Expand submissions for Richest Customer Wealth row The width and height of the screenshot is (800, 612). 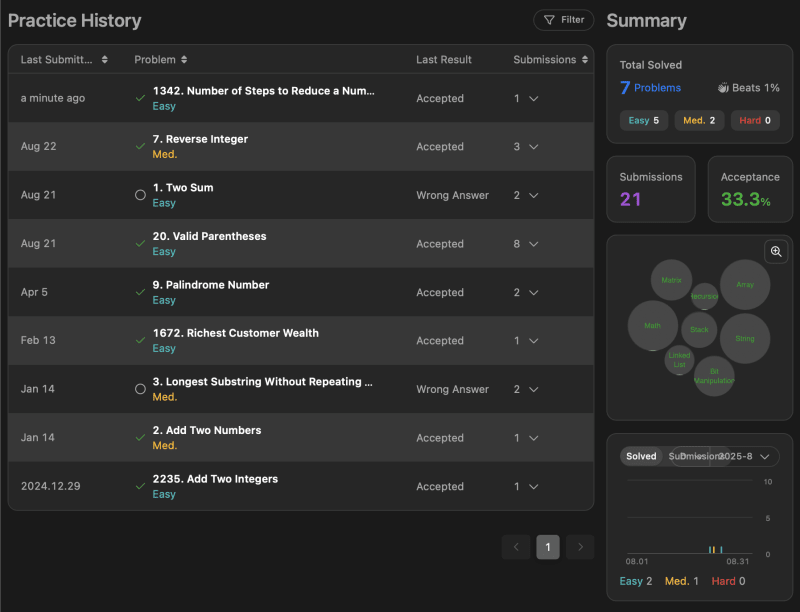click(534, 341)
